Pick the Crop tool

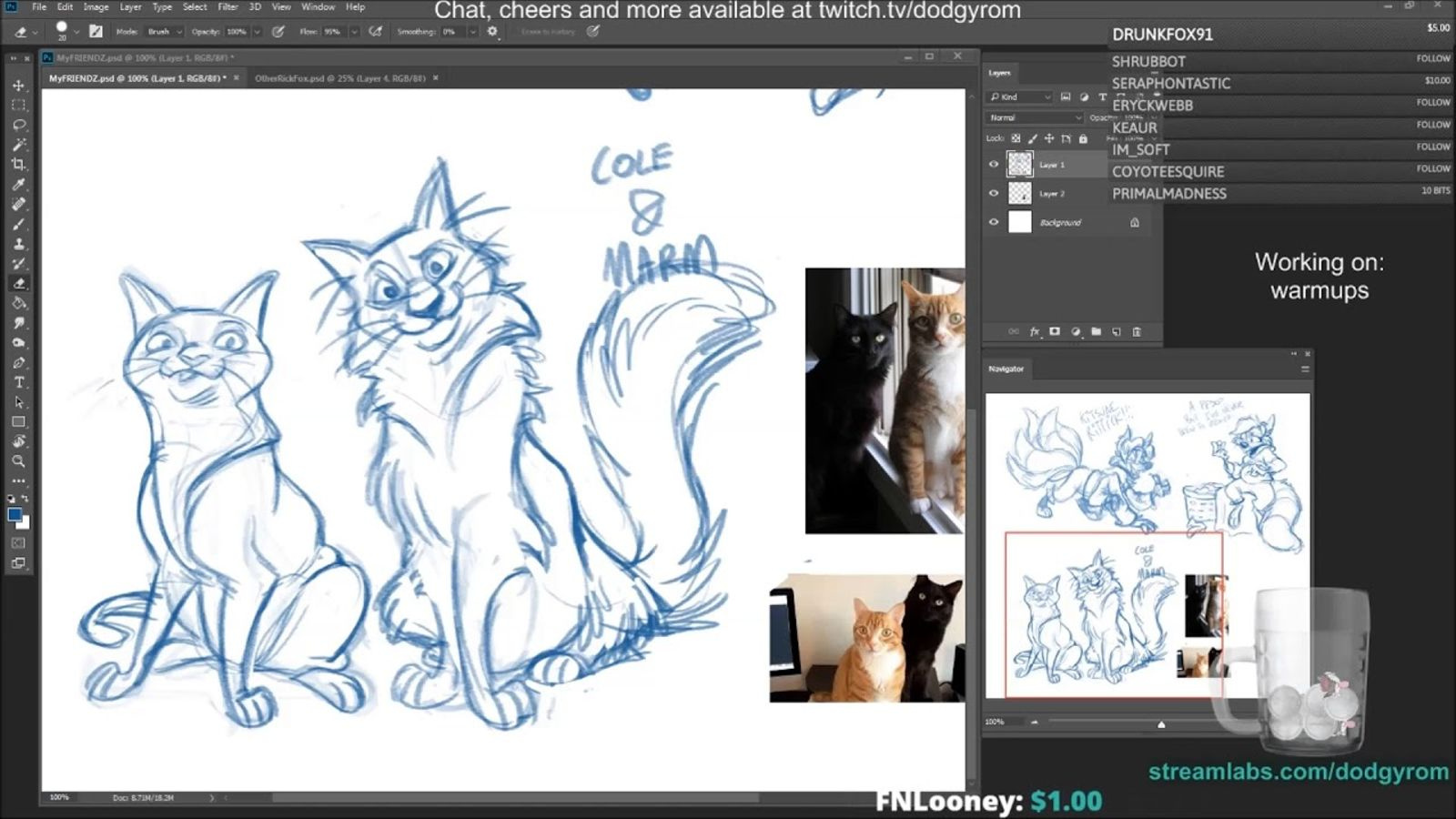click(18, 165)
